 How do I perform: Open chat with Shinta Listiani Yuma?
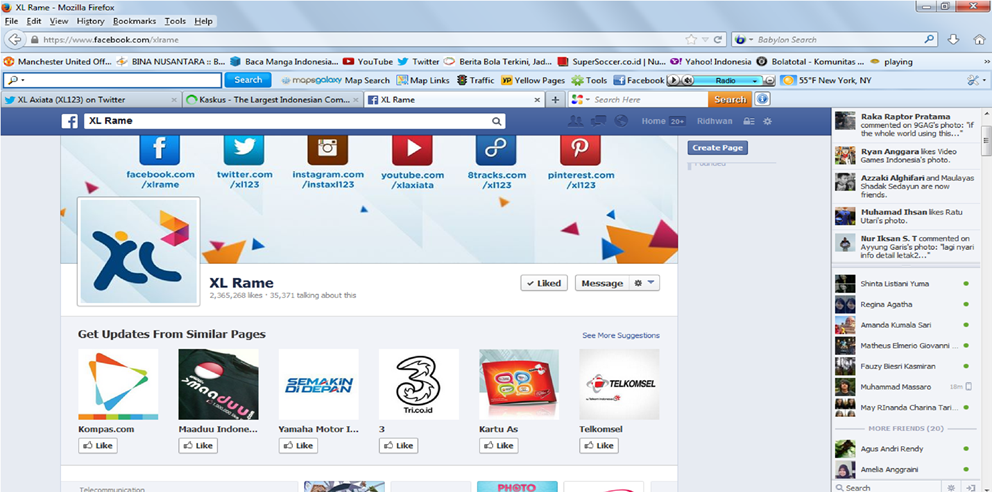(907, 283)
